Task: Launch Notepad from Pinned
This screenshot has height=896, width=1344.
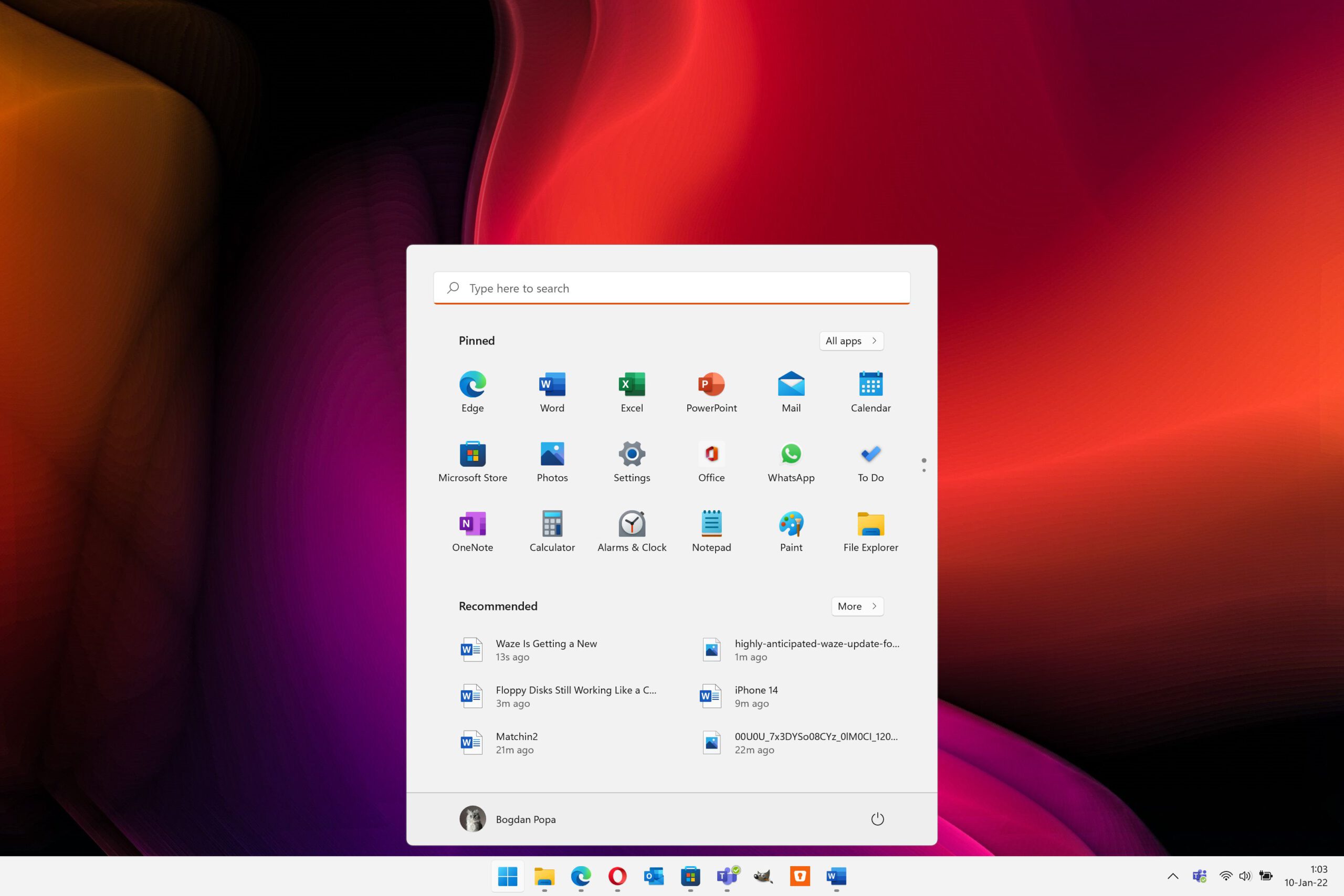Action: coord(711,531)
